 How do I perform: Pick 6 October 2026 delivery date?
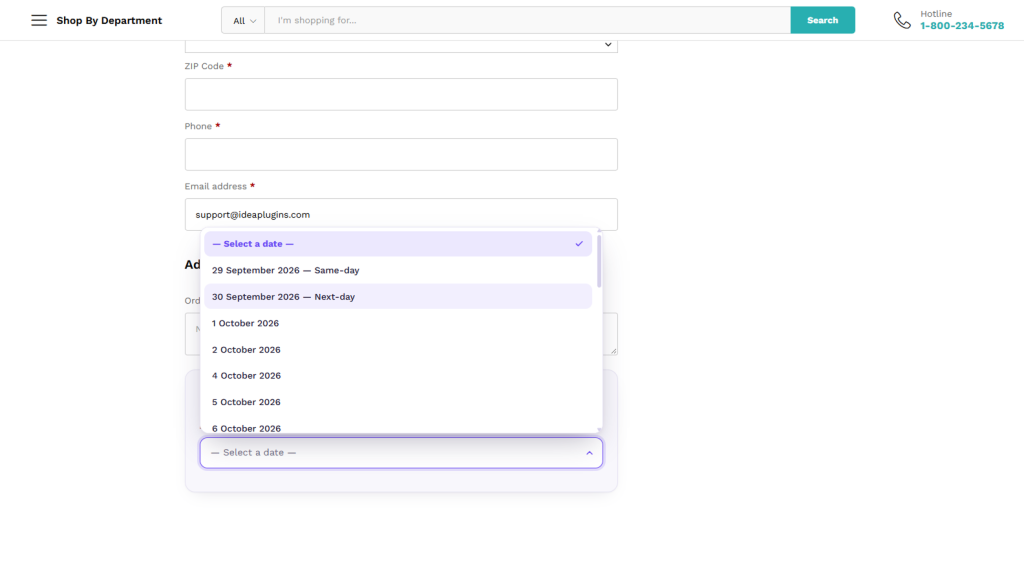click(398, 426)
